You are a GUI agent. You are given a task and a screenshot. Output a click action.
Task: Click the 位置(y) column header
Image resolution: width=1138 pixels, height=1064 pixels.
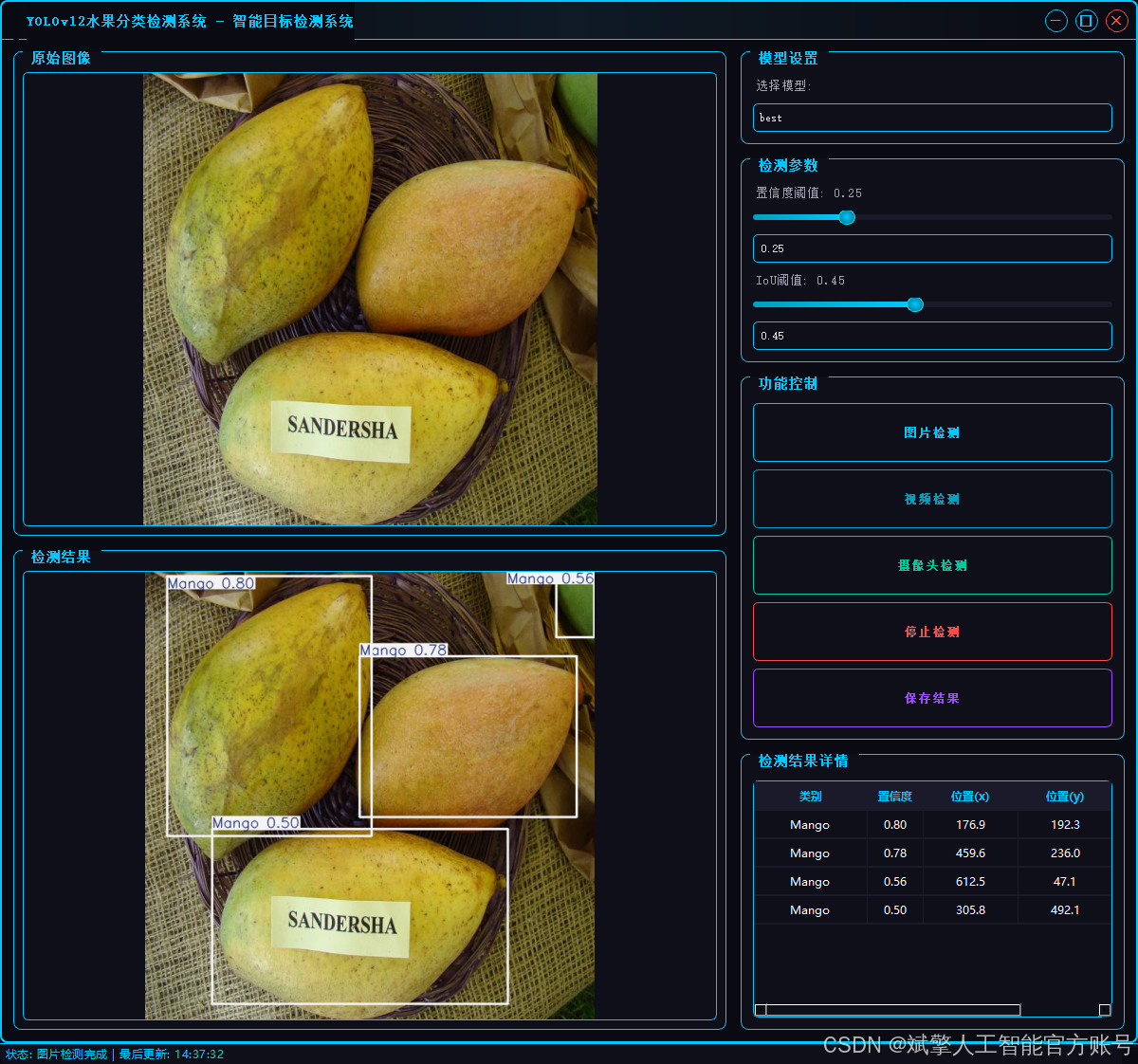pos(1064,797)
